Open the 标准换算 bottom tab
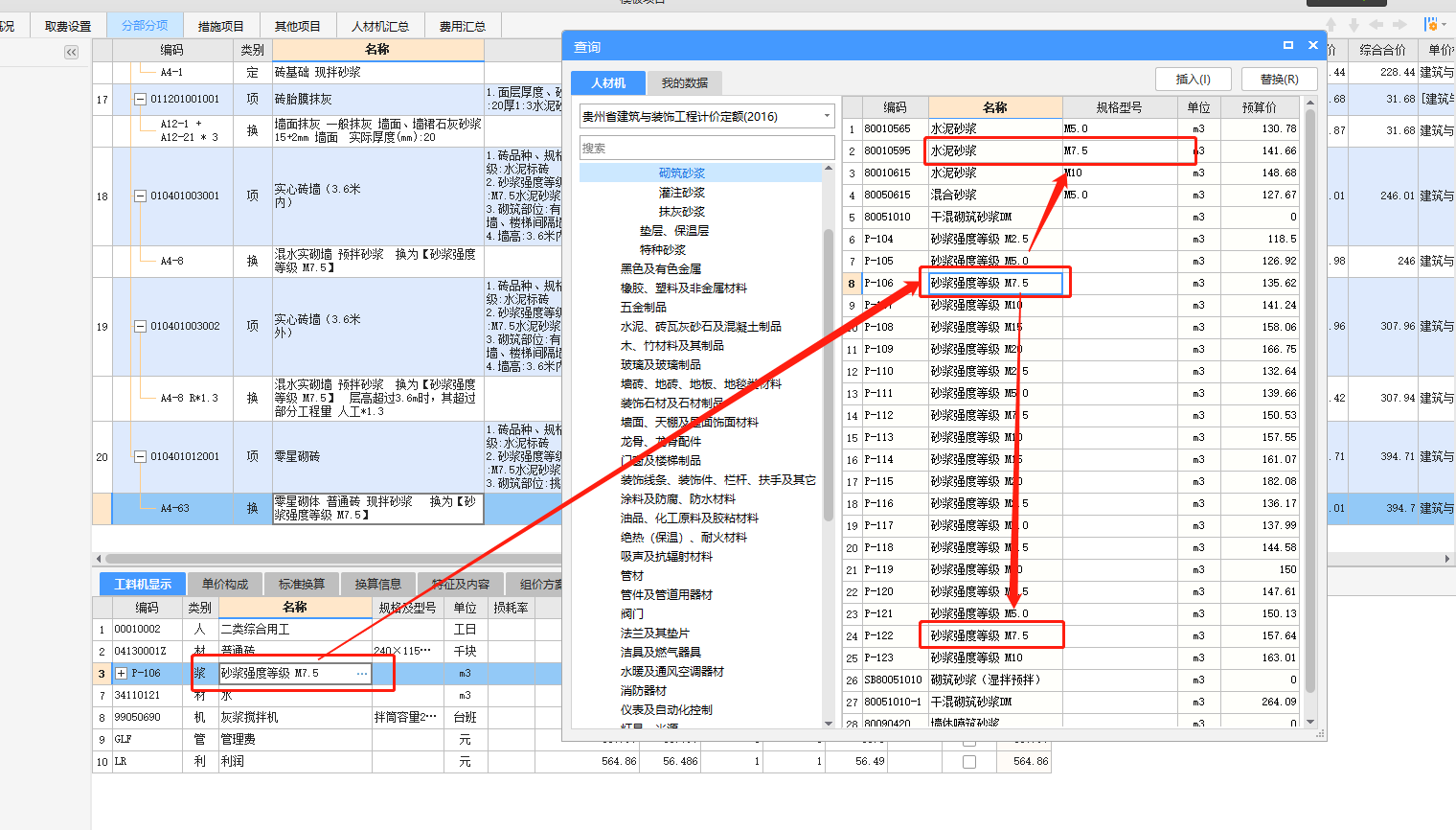The height and width of the screenshot is (830, 1456). coord(302,584)
